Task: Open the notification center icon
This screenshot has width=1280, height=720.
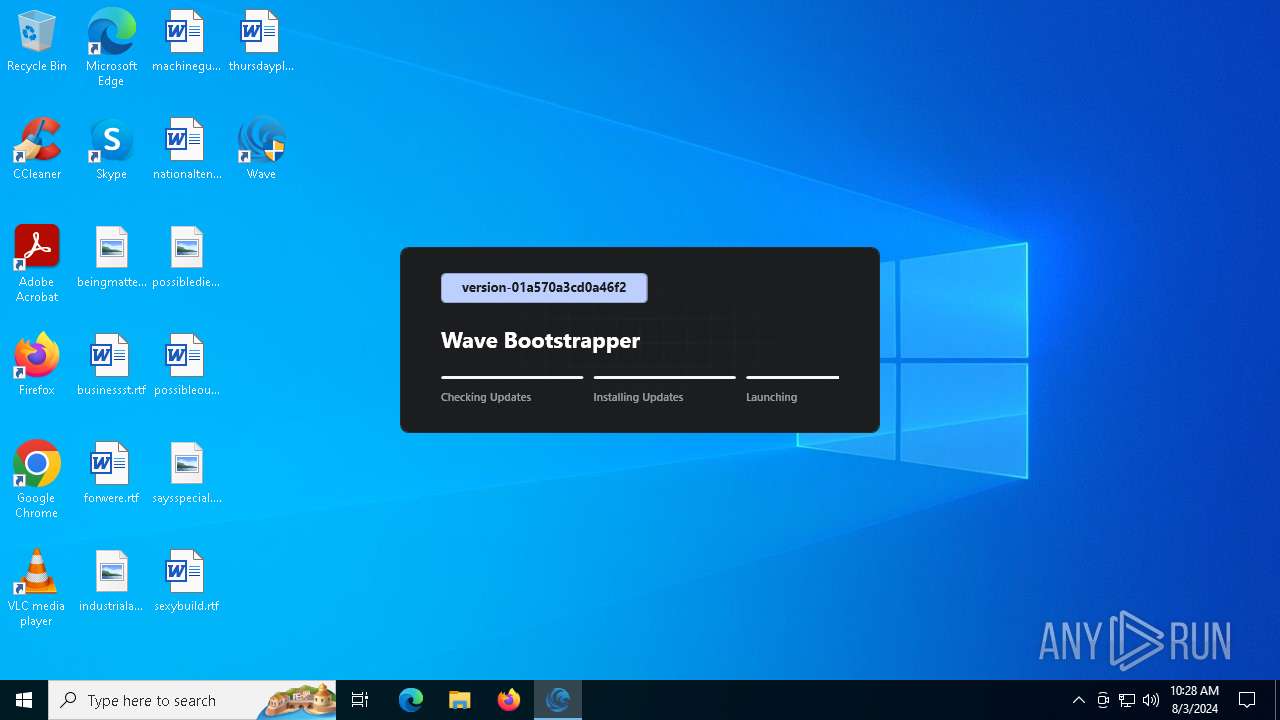Action: pos(1247,700)
